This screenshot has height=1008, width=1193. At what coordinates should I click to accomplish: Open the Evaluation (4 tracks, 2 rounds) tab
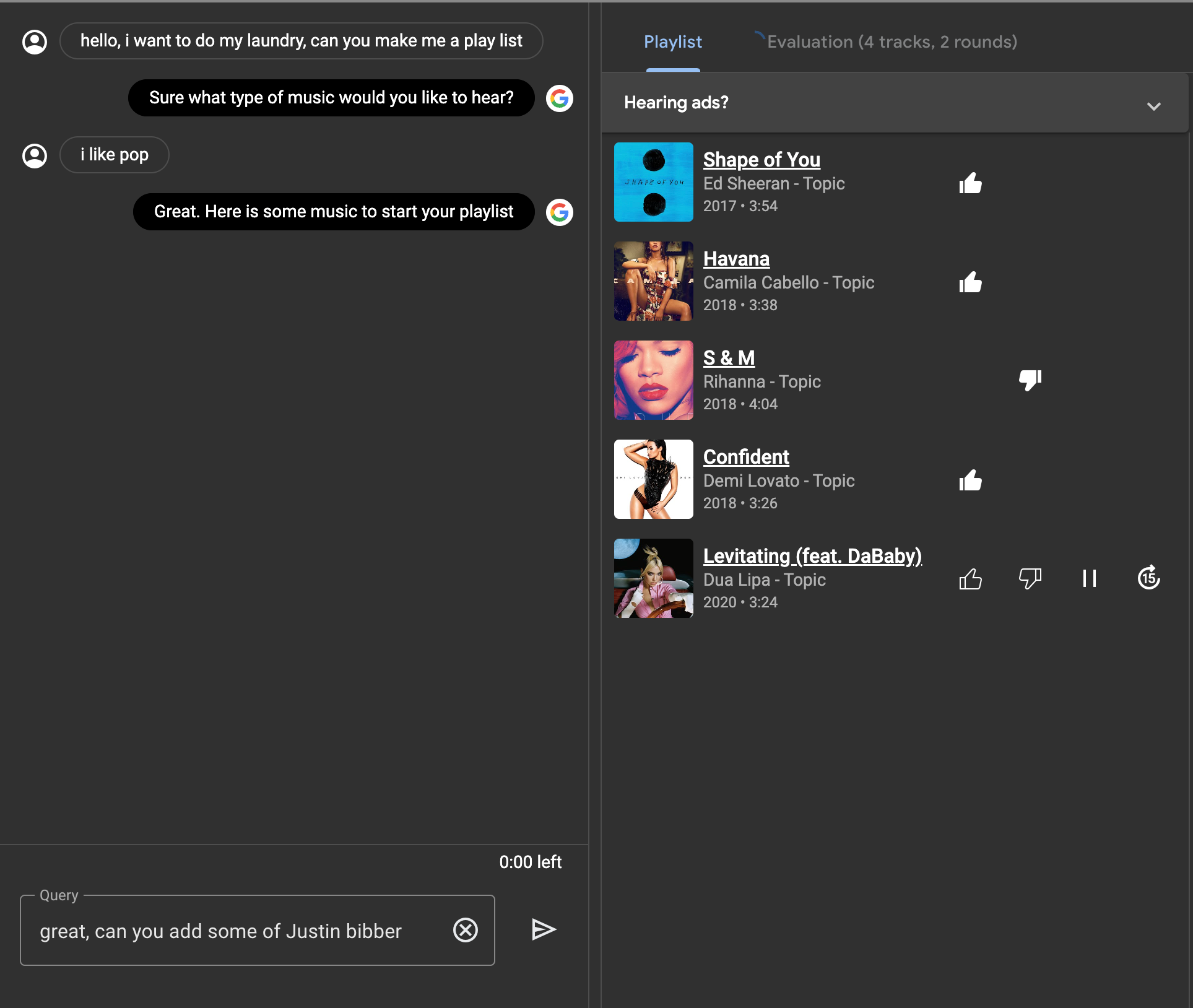click(x=892, y=42)
